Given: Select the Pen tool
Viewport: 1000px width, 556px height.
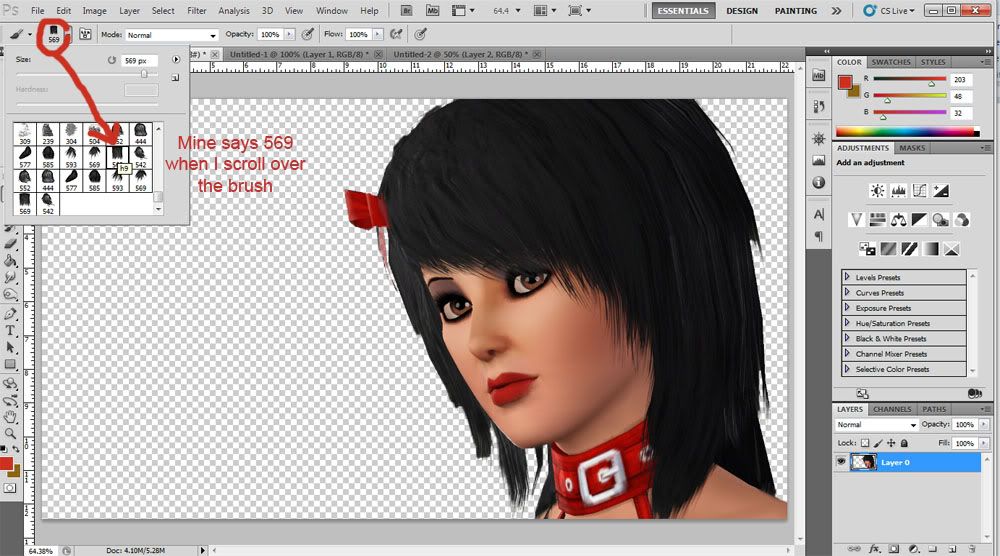Looking at the screenshot, I should tap(10, 313).
